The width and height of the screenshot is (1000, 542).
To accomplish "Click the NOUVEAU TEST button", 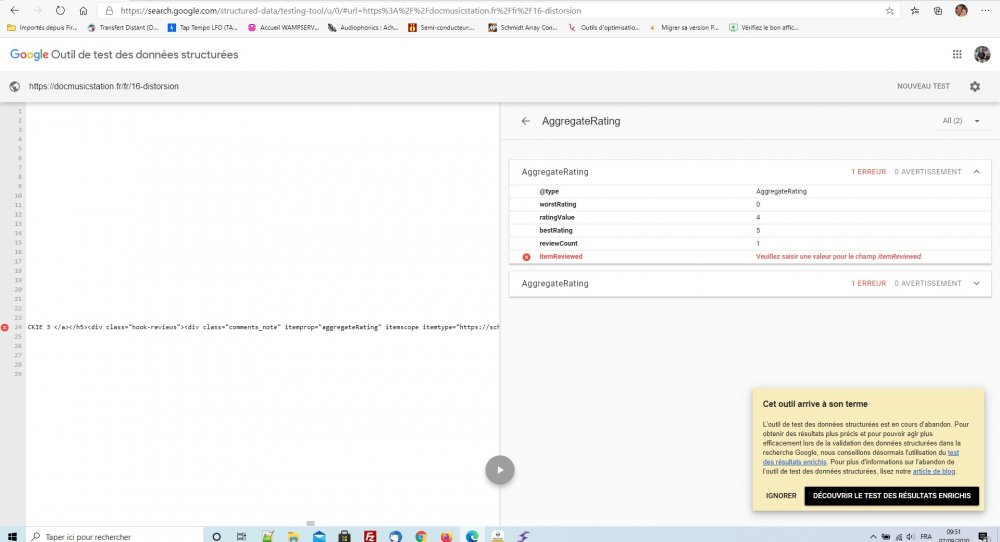I will (923, 86).
